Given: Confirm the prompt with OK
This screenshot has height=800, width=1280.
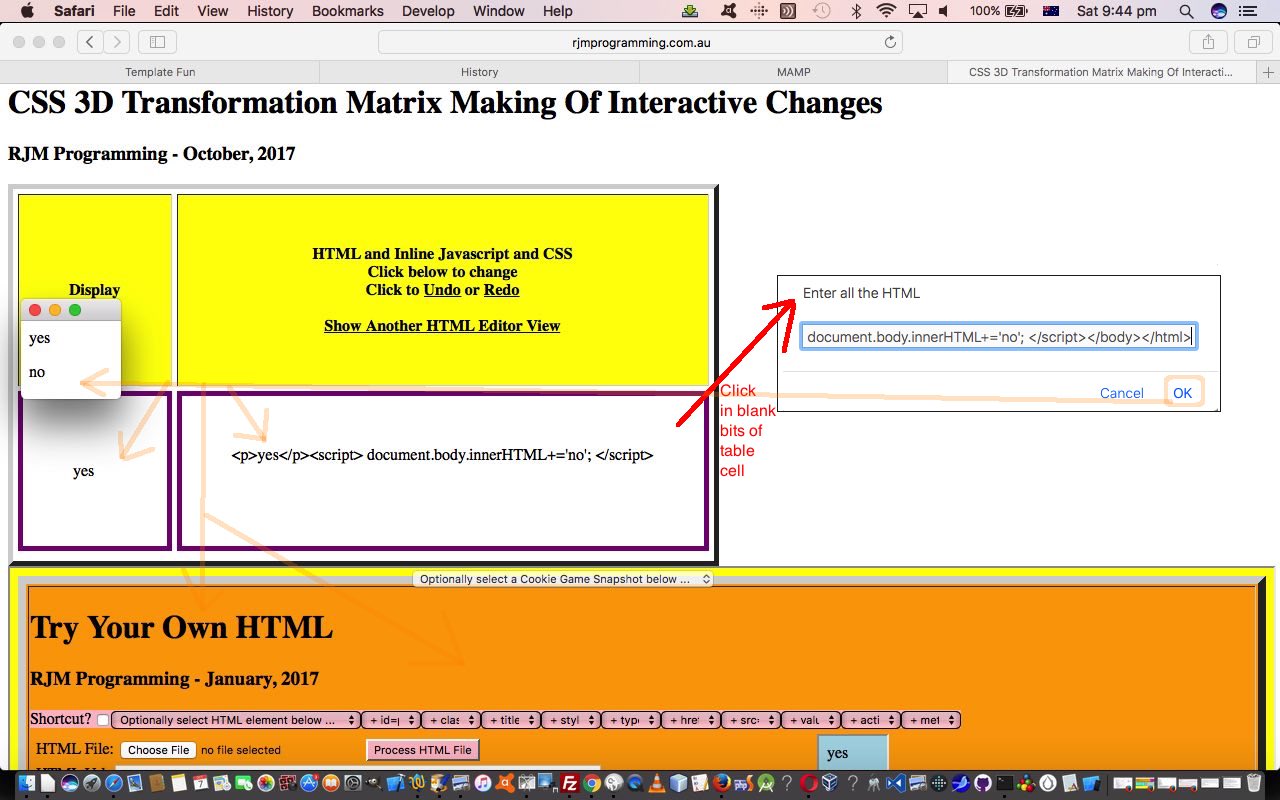Looking at the screenshot, I should pos(1183,393).
